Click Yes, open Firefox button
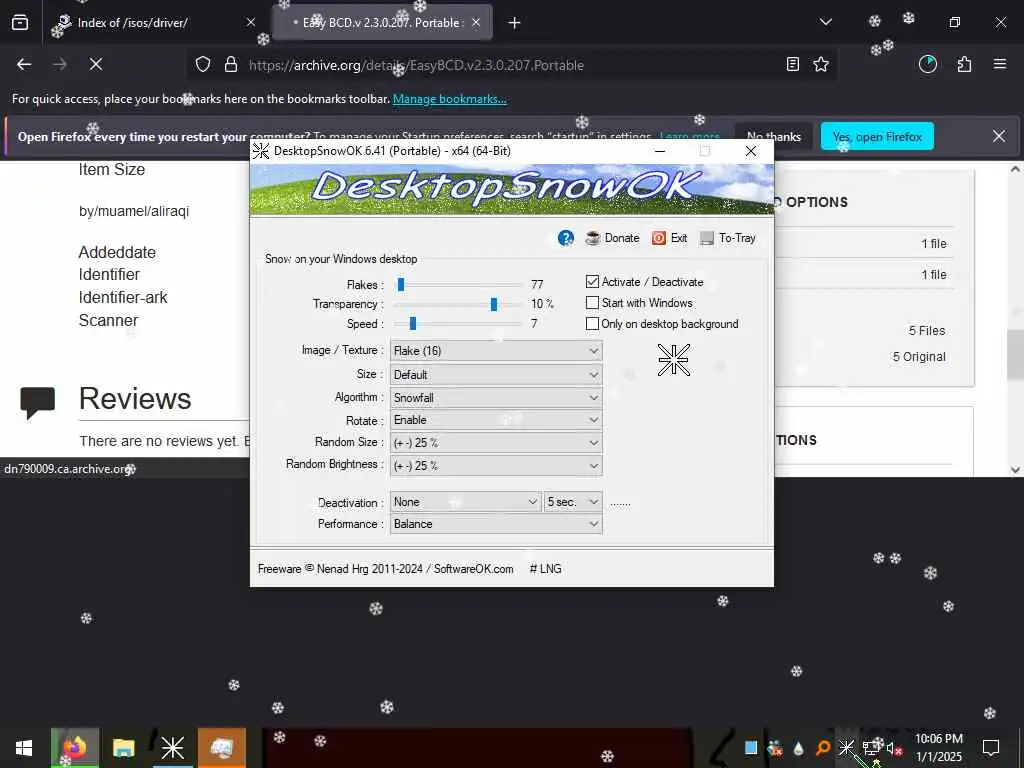This screenshot has width=1024, height=768. [x=877, y=136]
